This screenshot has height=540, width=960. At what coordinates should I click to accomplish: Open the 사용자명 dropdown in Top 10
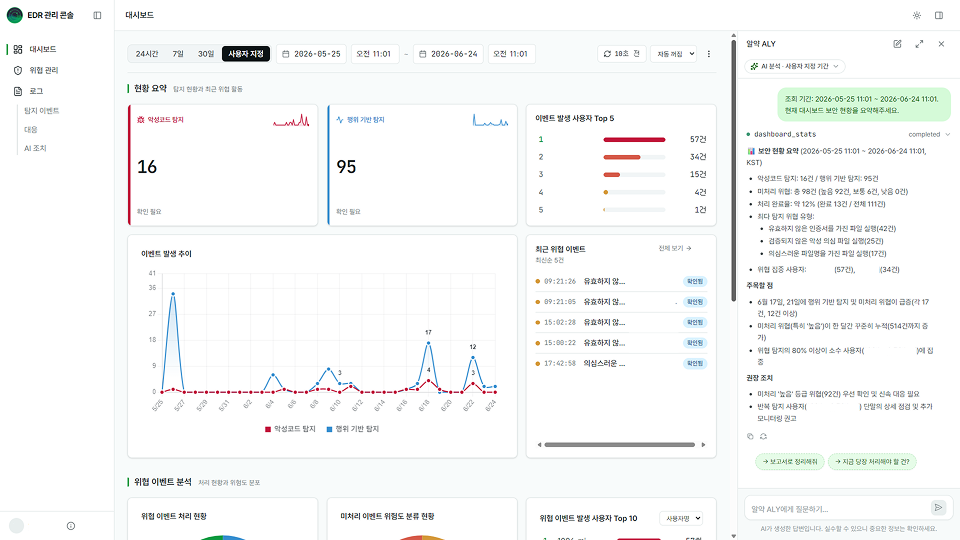[681, 519]
